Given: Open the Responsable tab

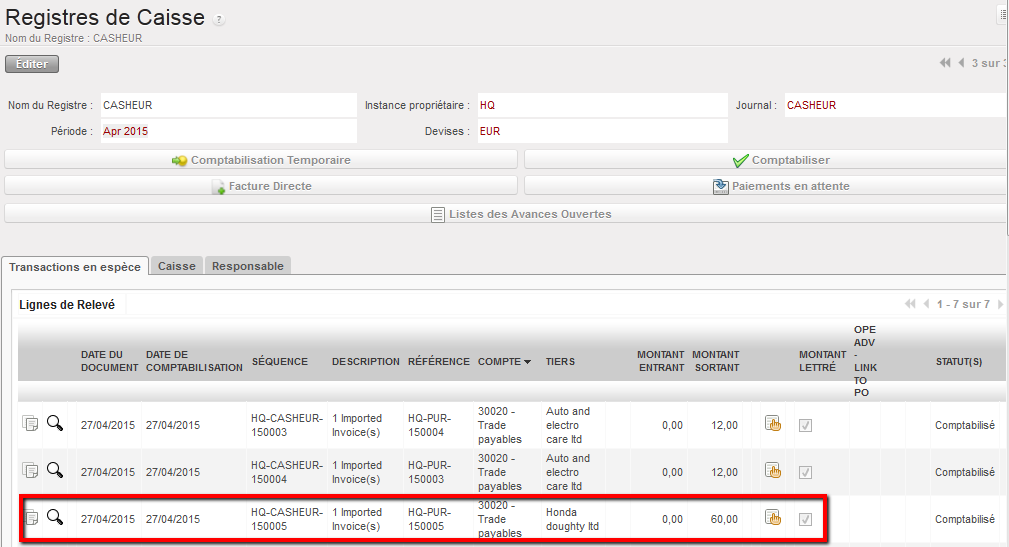Looking at the screenshot, I should (x=248, y=266).
